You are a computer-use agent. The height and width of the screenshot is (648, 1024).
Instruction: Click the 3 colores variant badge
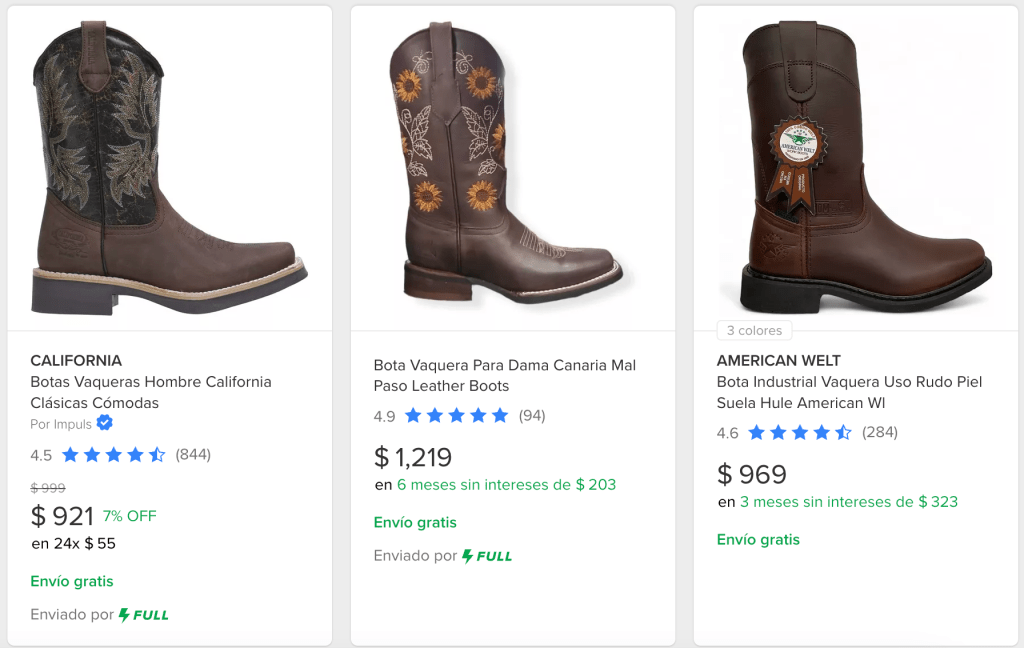(x=754, y=331)
